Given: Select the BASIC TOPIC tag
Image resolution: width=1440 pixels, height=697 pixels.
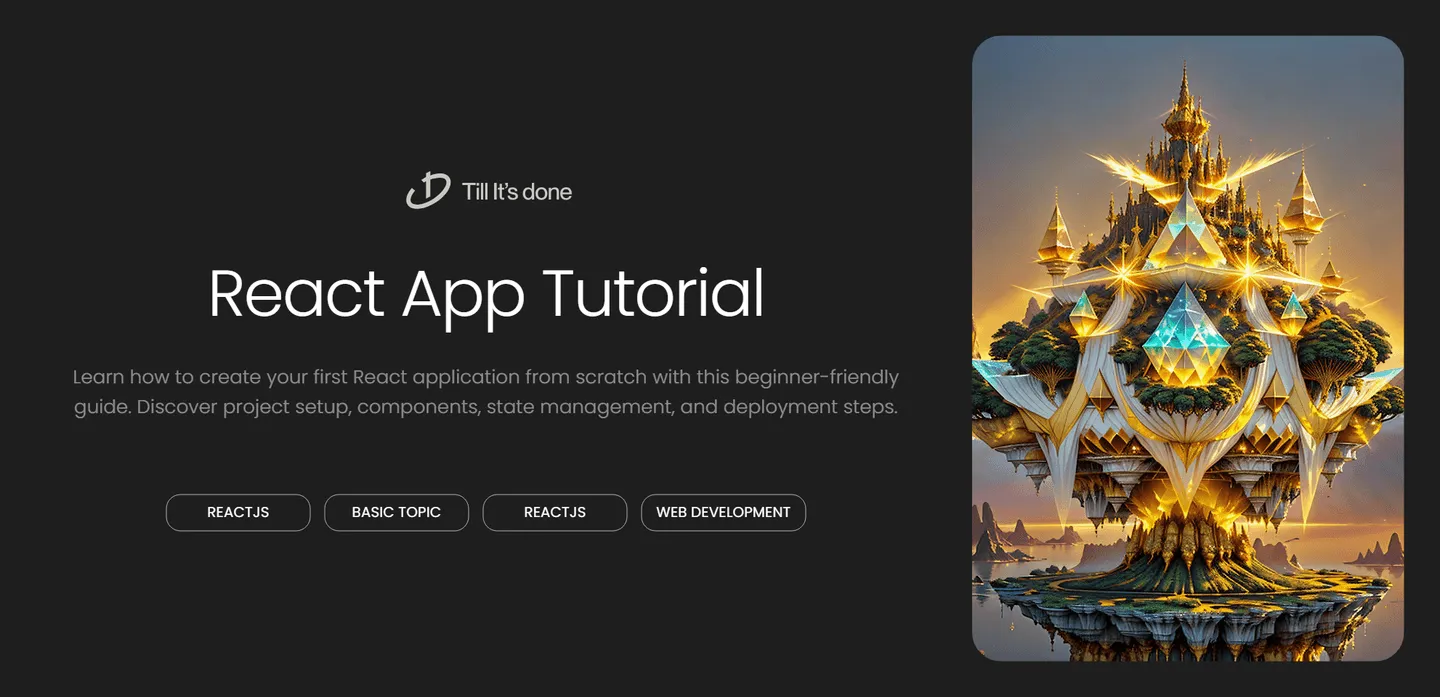Looking at the screenshot, I should [x=396, y=512].
